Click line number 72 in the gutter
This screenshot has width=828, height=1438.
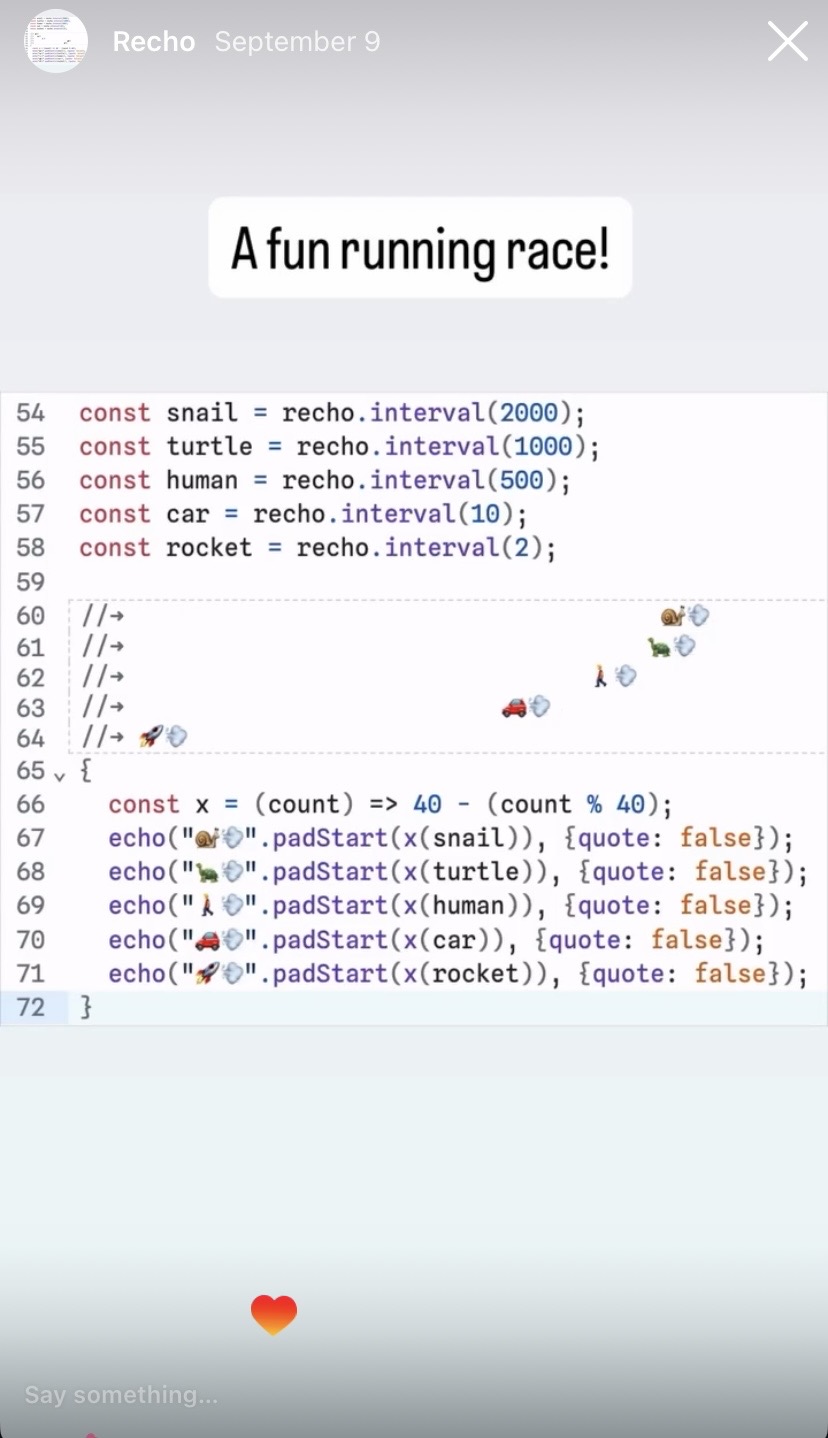pyautogui.click(x=31, y=1007)
